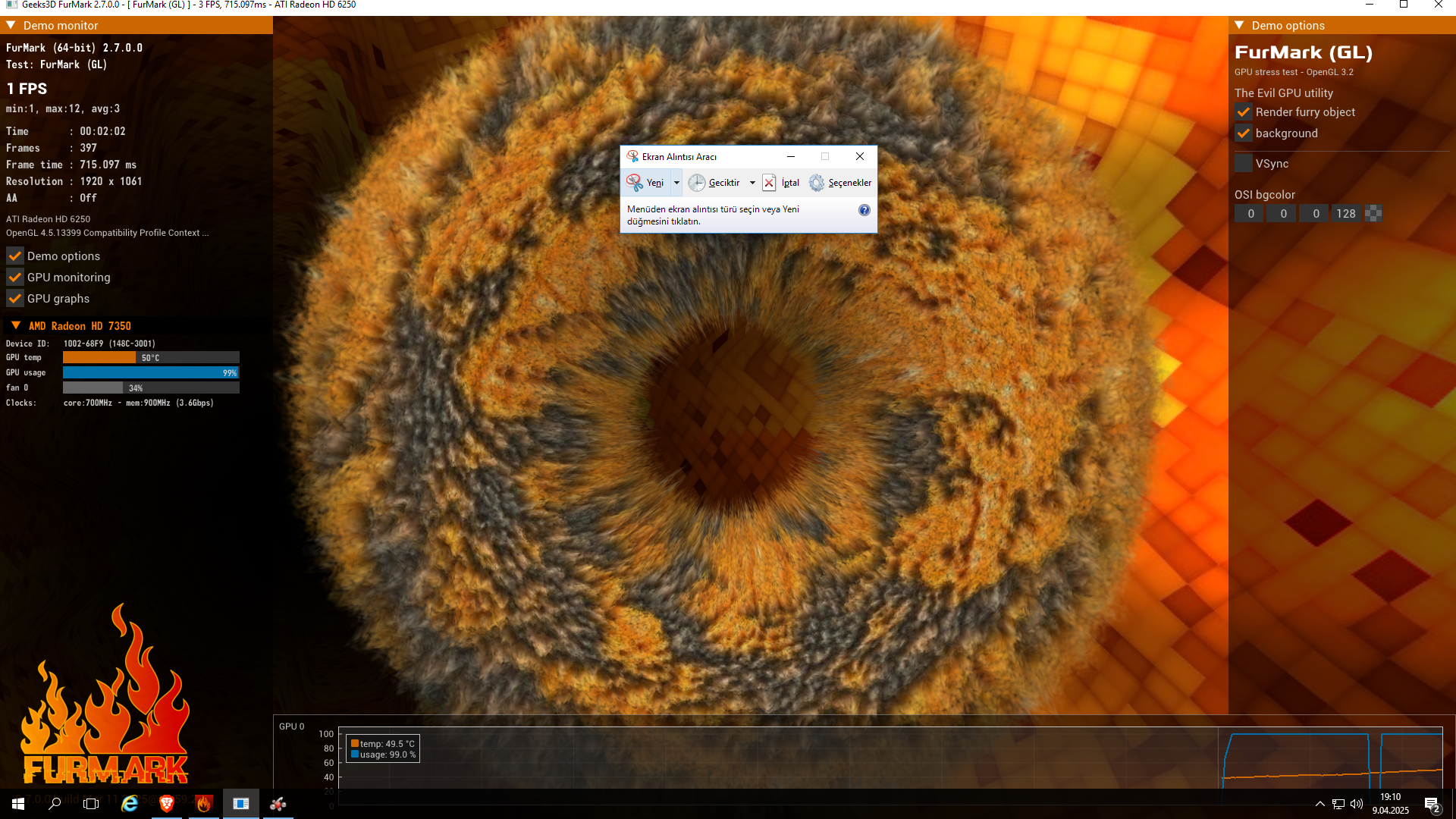Open Internet Explorer from the taskbar
This screenshot has height=819, width=1456.
tap(130, 804)
